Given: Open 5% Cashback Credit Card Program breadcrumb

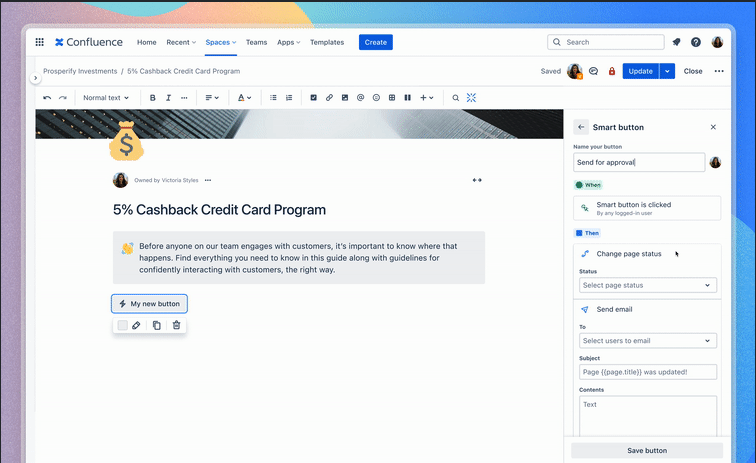Looking at the screenshot, I should (x=184, y=71).
